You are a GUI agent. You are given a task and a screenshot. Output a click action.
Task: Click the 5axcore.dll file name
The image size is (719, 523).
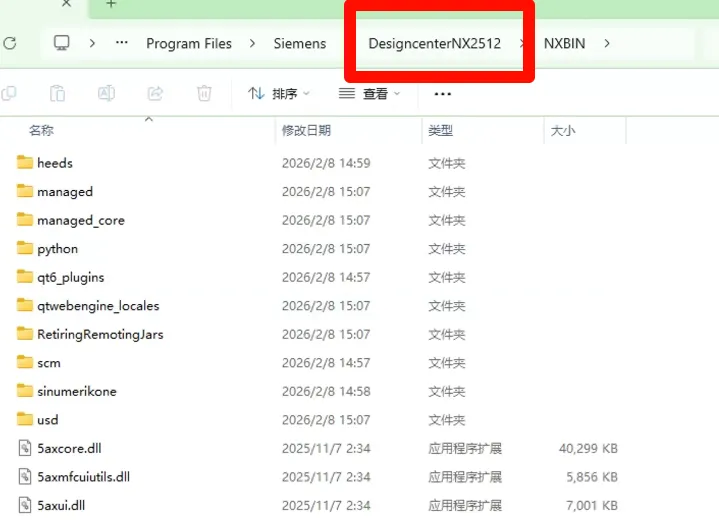[70, 448]
